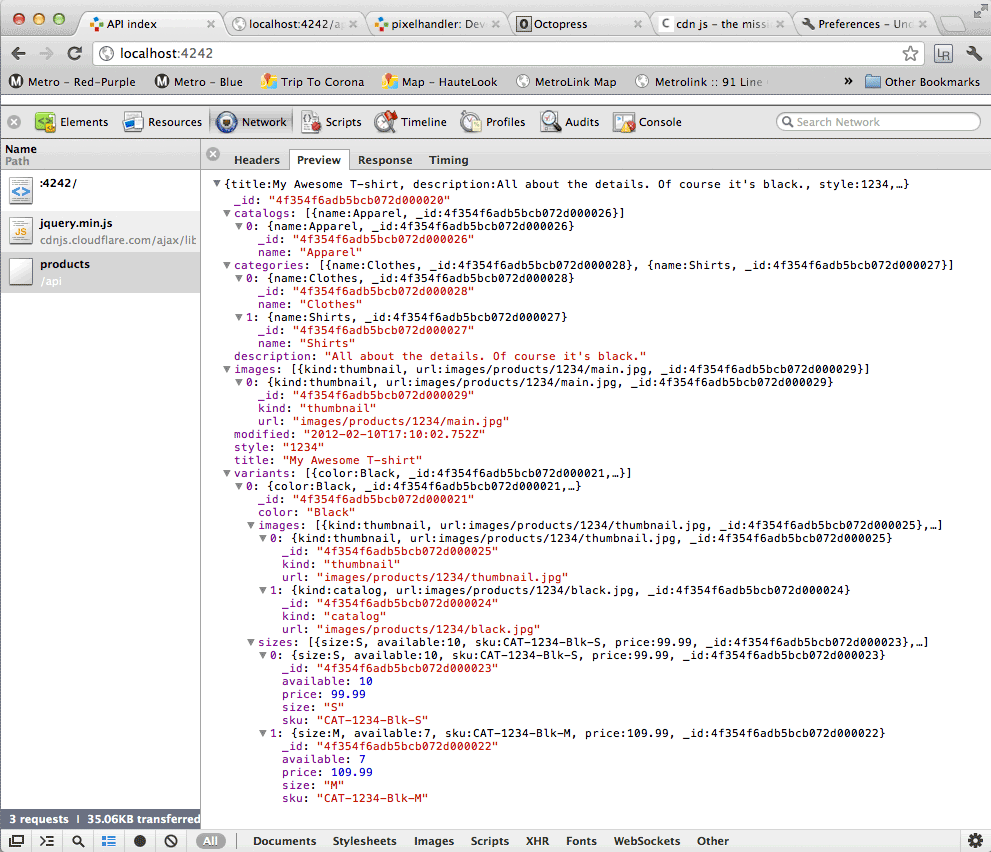Filter requests to show only XHR
This screenshot has width=991, height=852.
point(537,841)
